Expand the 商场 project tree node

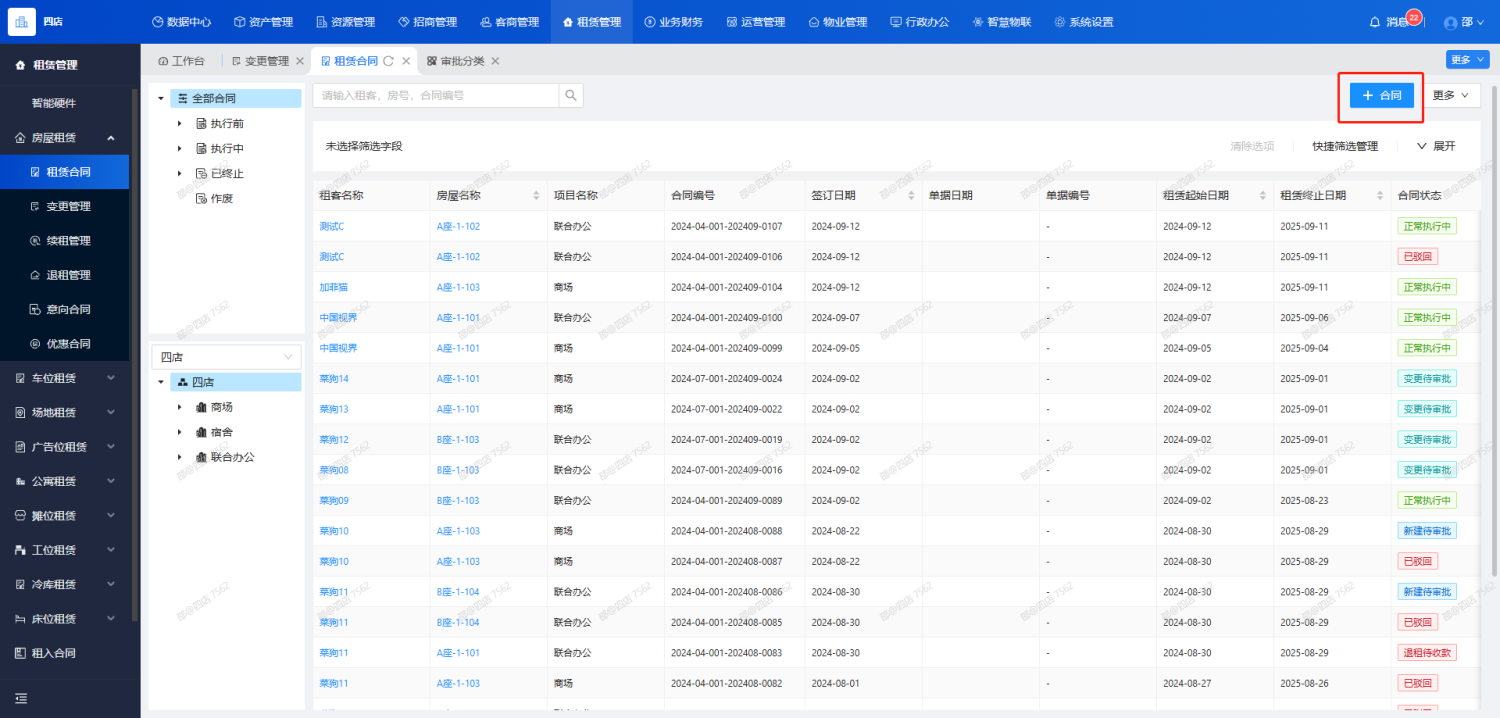point(179,407)
